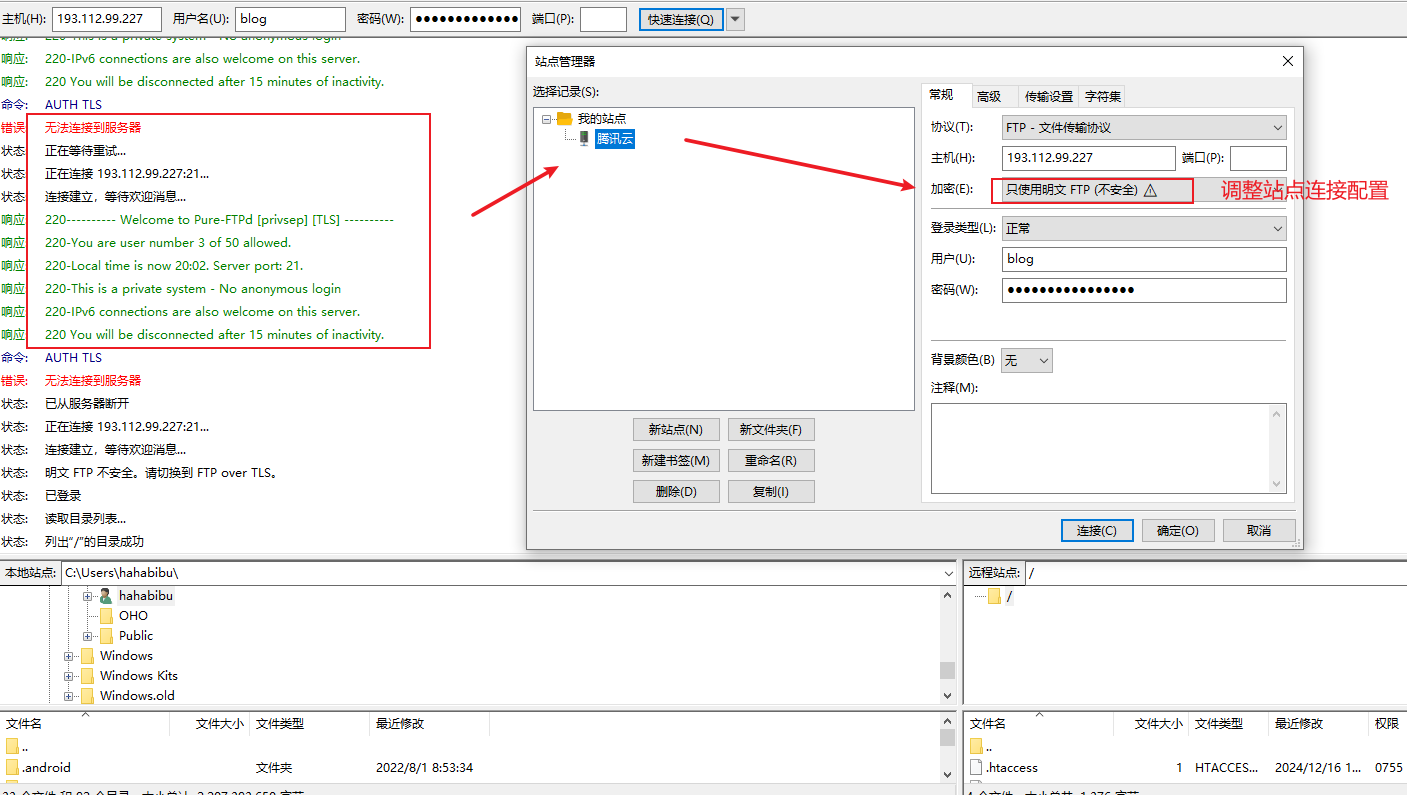
Task: Switch to the 高级 tab
Action: point(989,96)
